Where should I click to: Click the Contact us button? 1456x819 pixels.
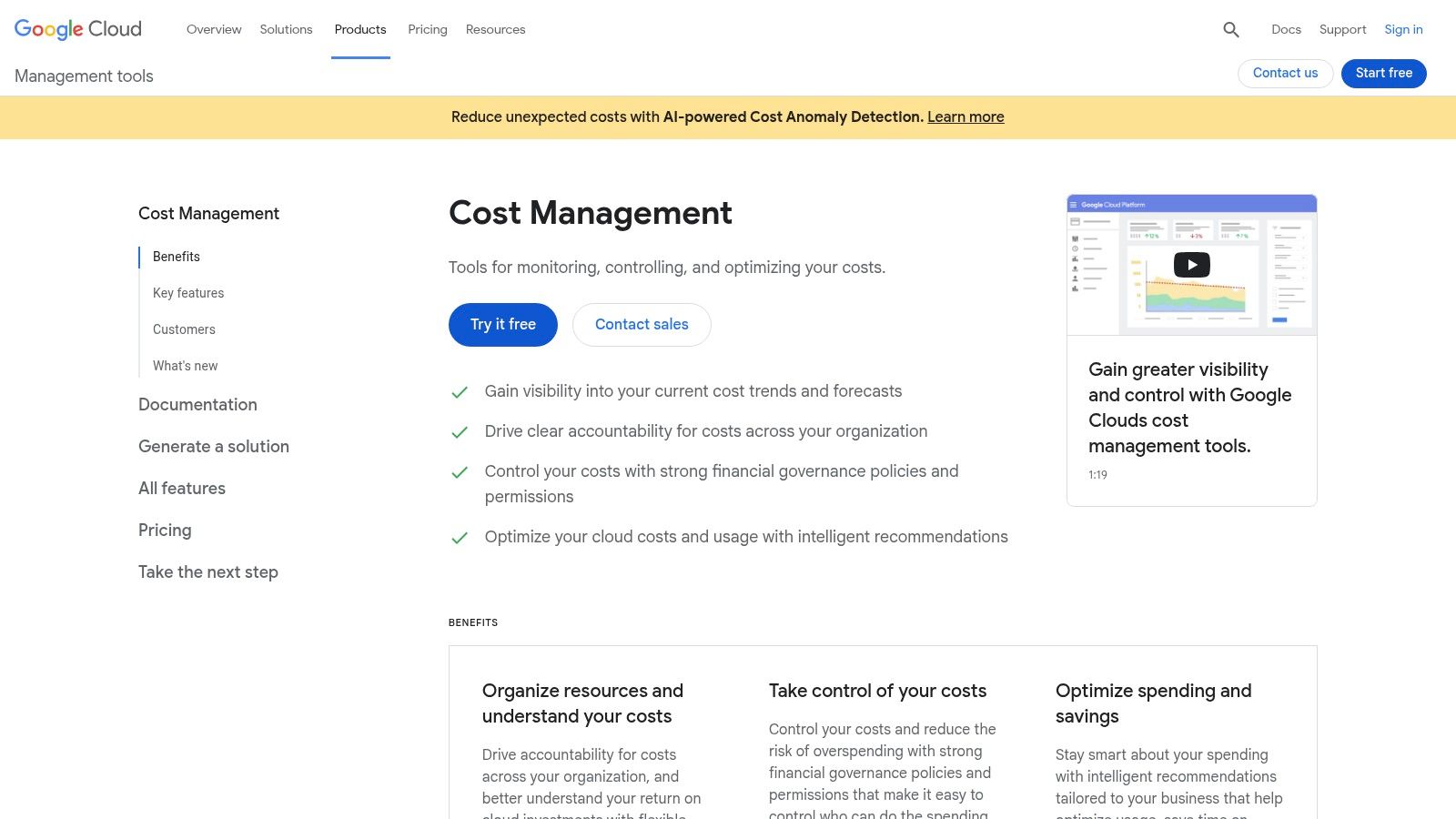pos(1285,73)
